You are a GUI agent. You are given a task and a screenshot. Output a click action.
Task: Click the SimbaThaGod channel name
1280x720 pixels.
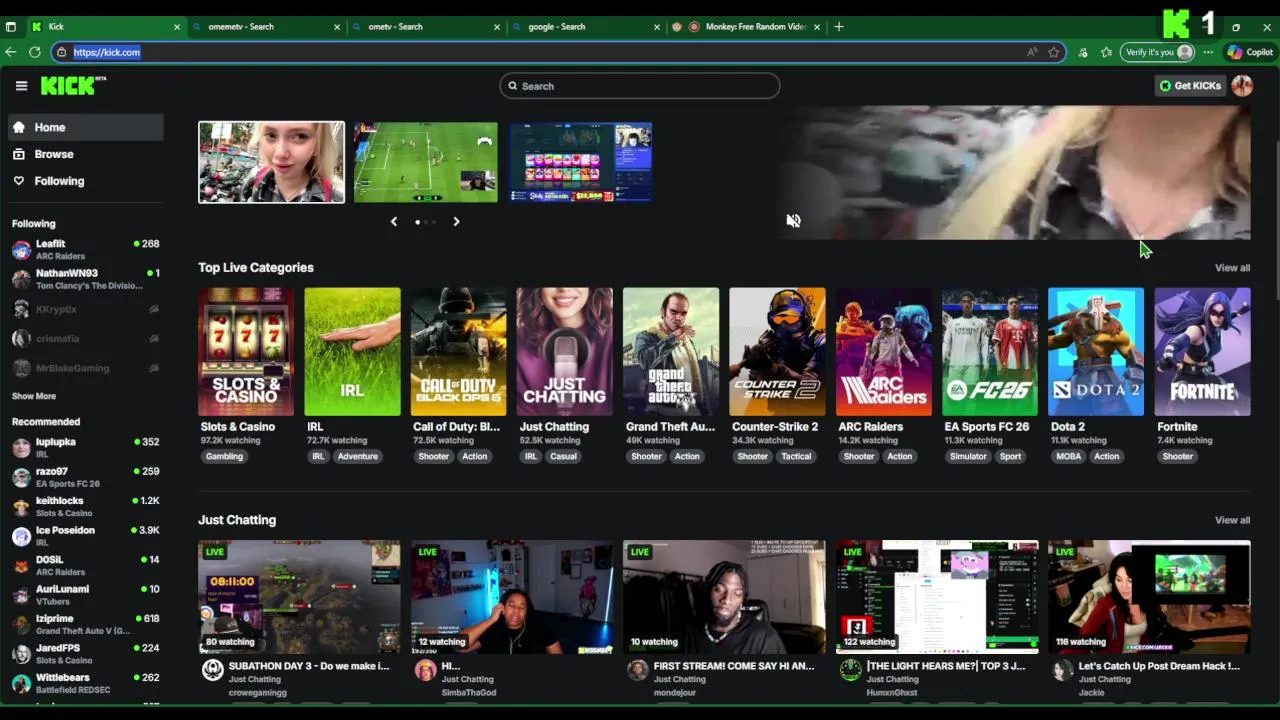469,692
